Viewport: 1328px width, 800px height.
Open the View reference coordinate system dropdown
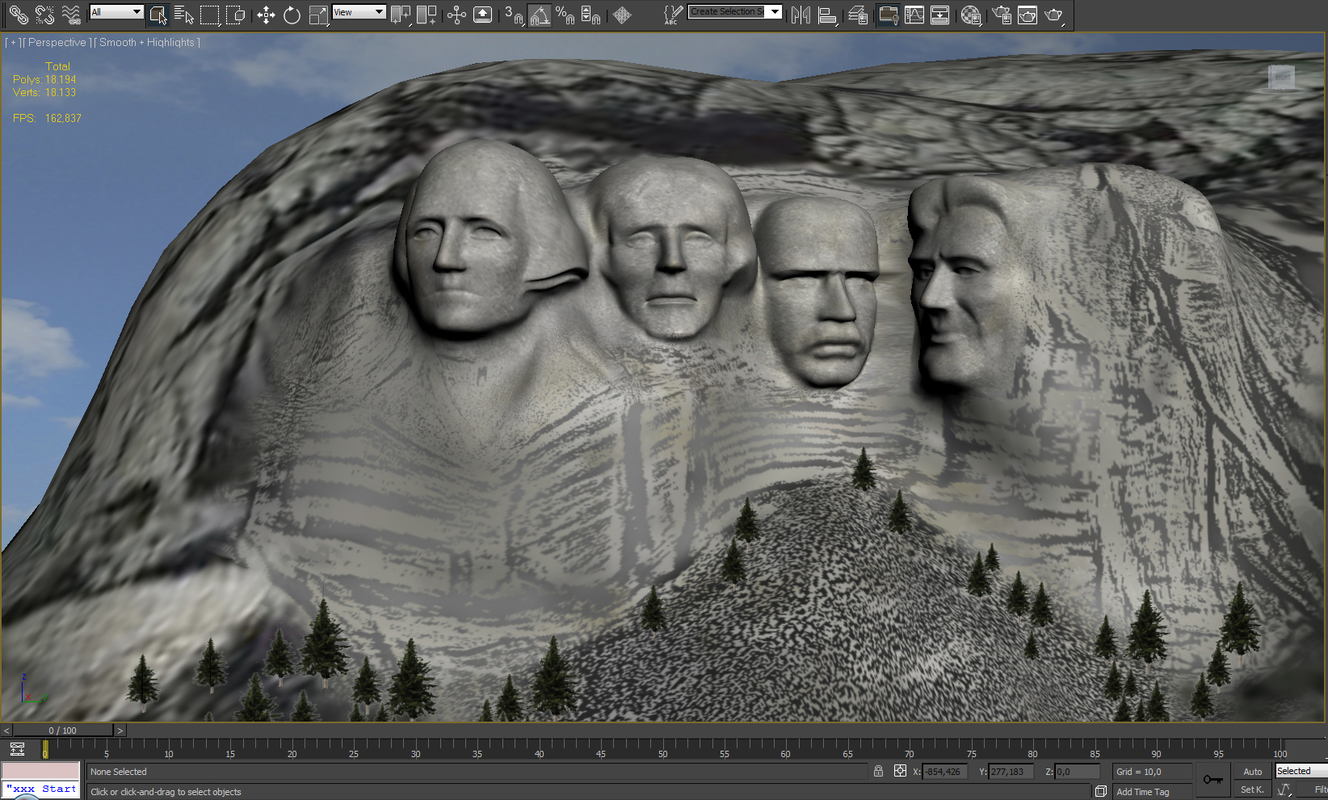[378, 13]
